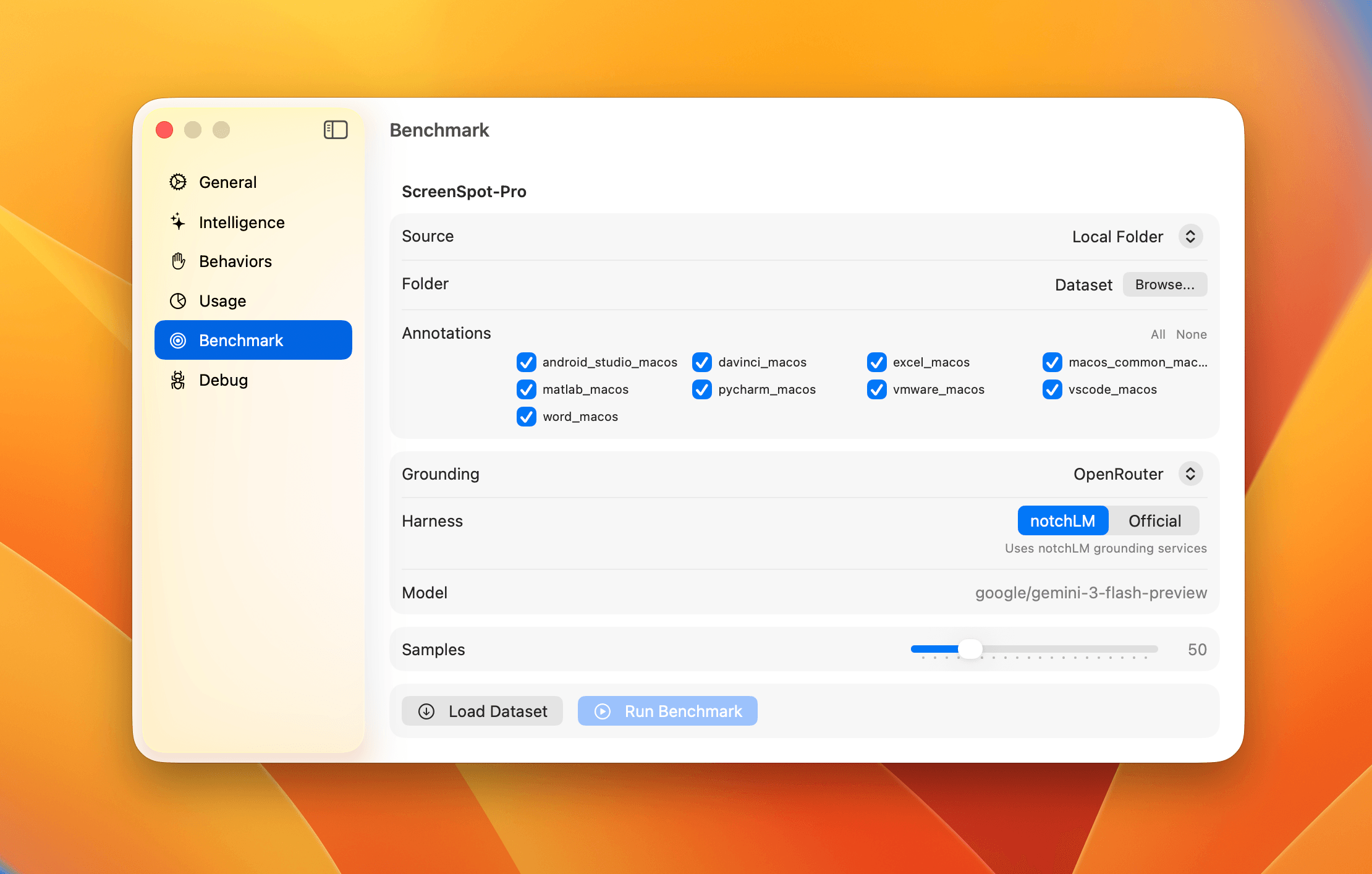Click the Usage pie chart icon
Viewport: 1372px width, 874px height.
[178, 301]
